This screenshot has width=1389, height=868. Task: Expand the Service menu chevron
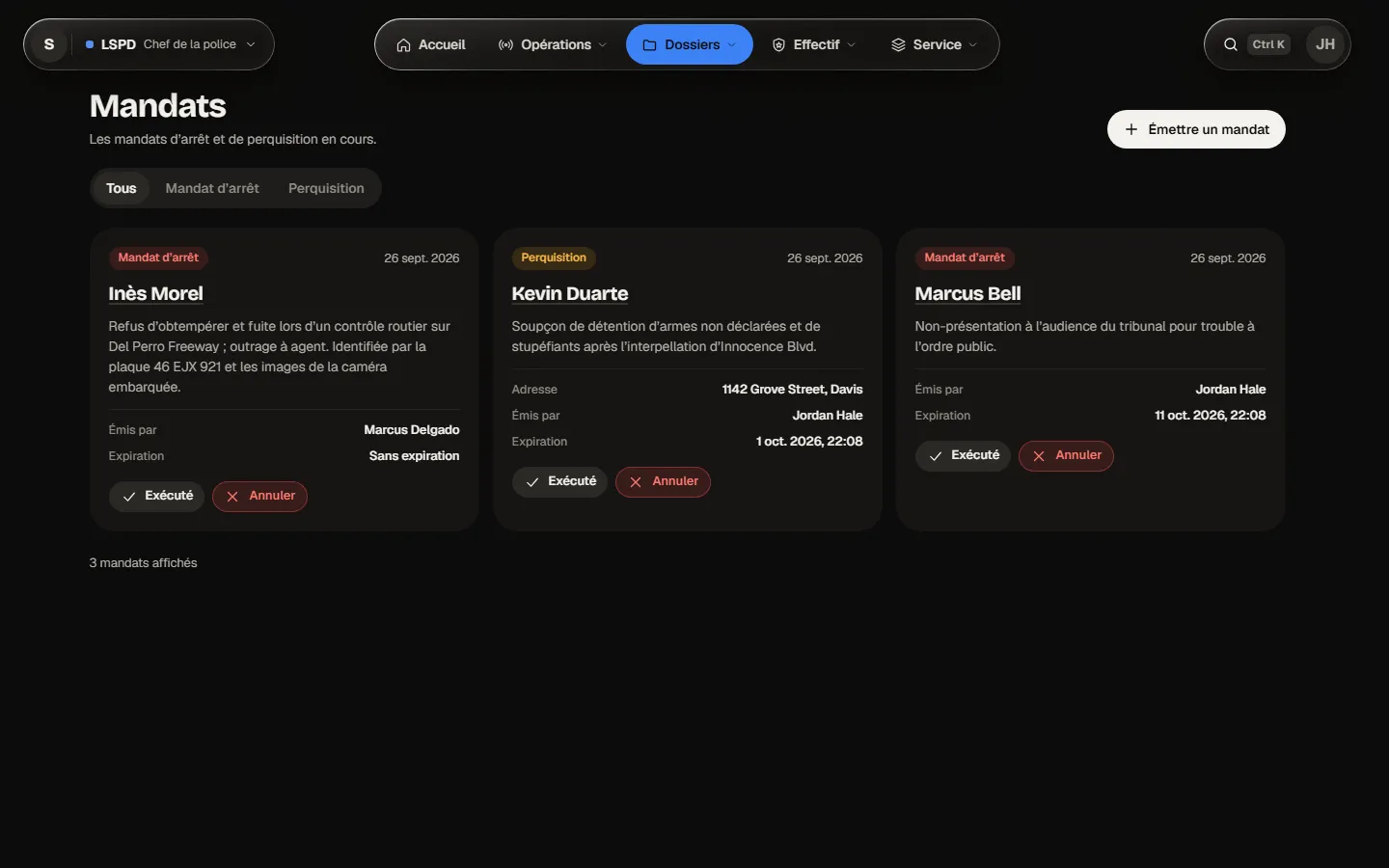[x=973, y=45]
